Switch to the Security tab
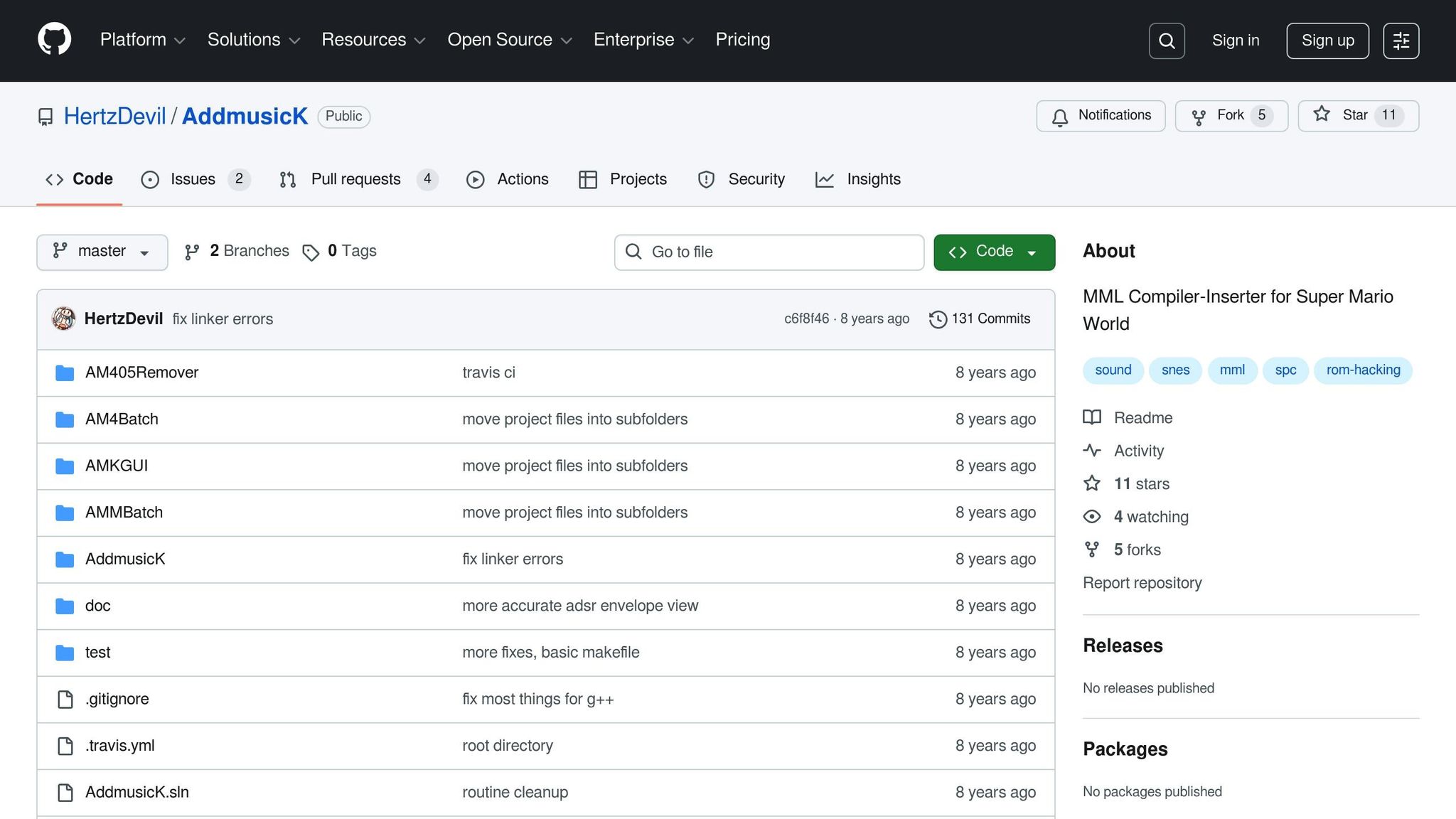The width and height of the screenshot is (1456, 819). [x=742, y=179]
